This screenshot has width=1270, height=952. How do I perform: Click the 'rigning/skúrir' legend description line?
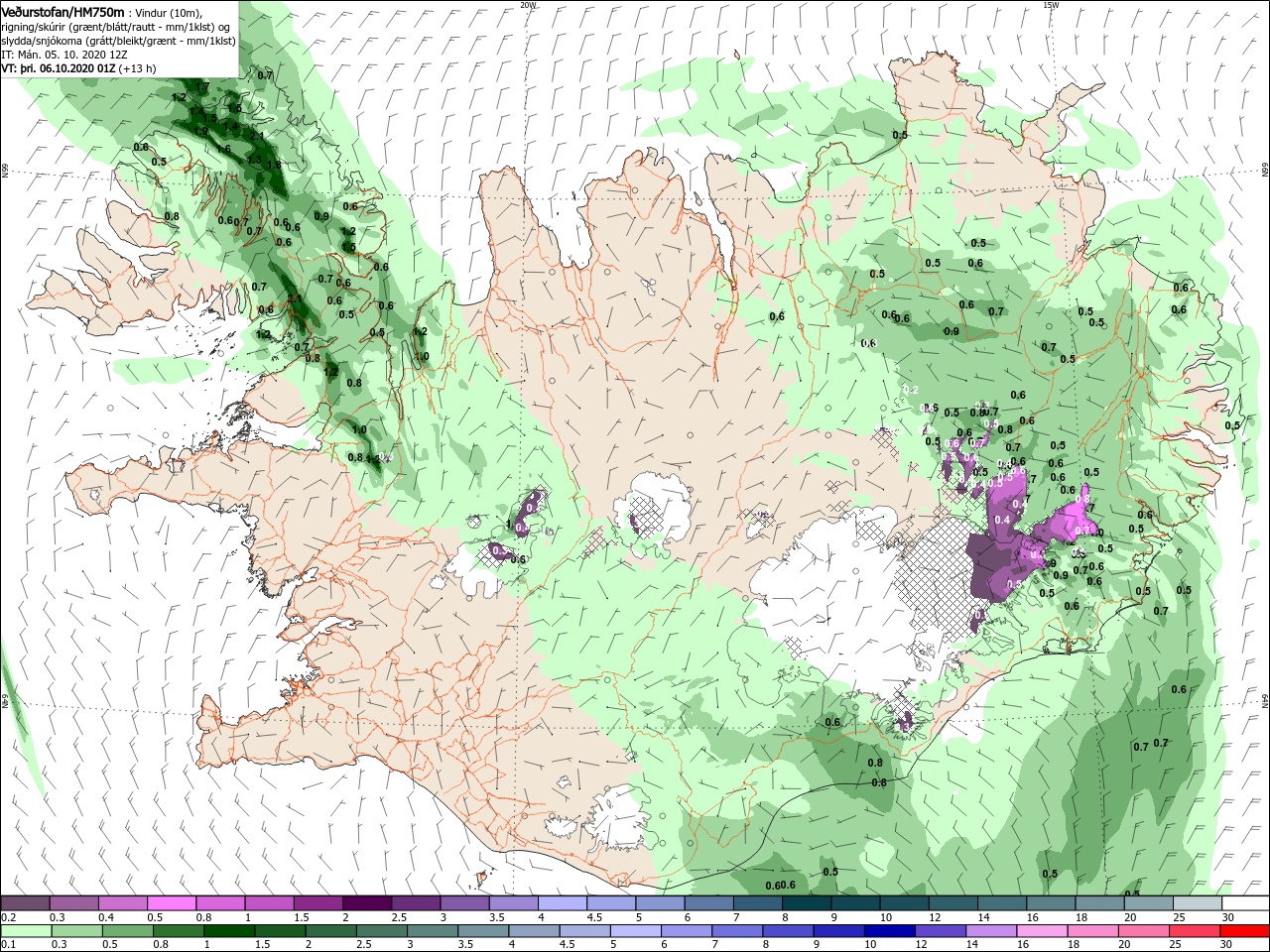[115, 27]
